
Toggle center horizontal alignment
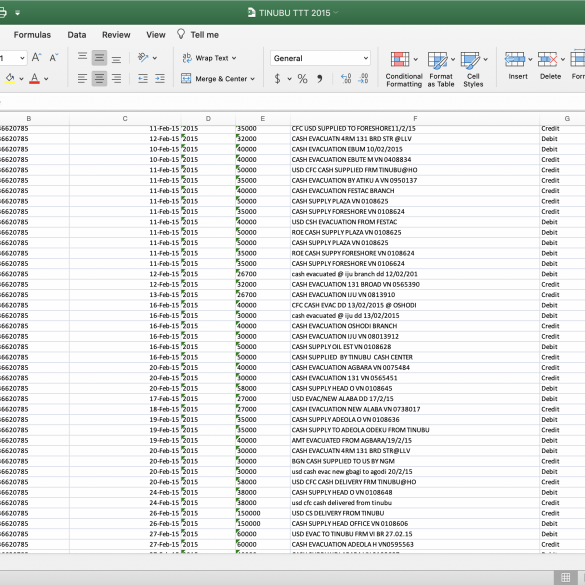(99, 79)
